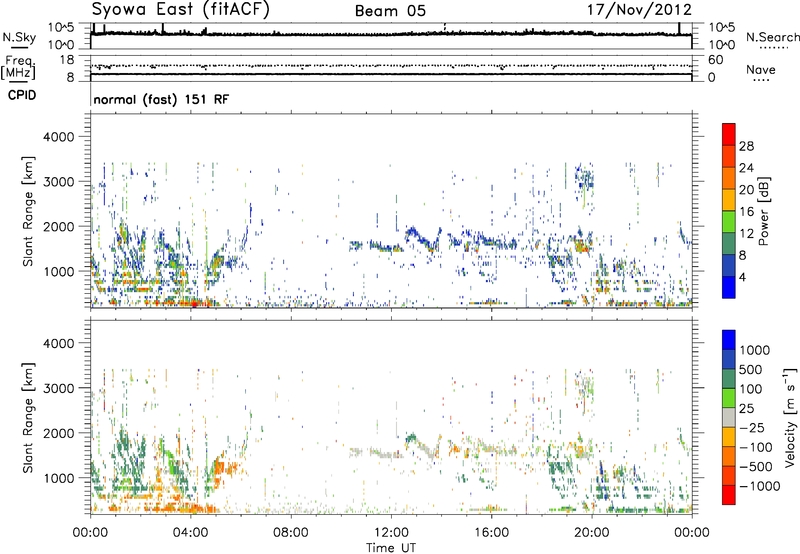800x554 pixels.
Task: Click the "20:00" time tick label
Action: pyautogui.click(x=592, y=533)
